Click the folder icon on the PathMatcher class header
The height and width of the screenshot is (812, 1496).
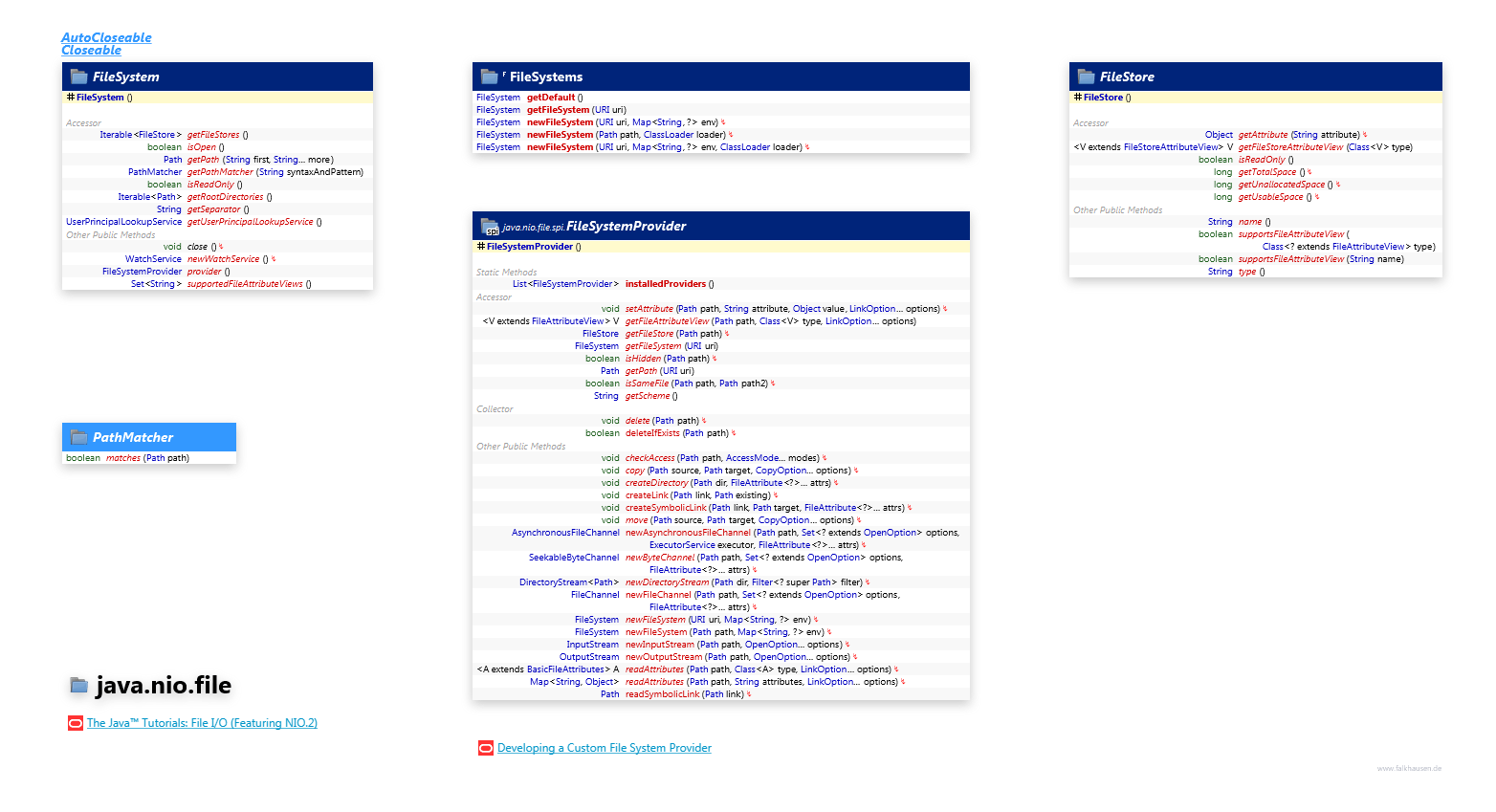point(79,436)
